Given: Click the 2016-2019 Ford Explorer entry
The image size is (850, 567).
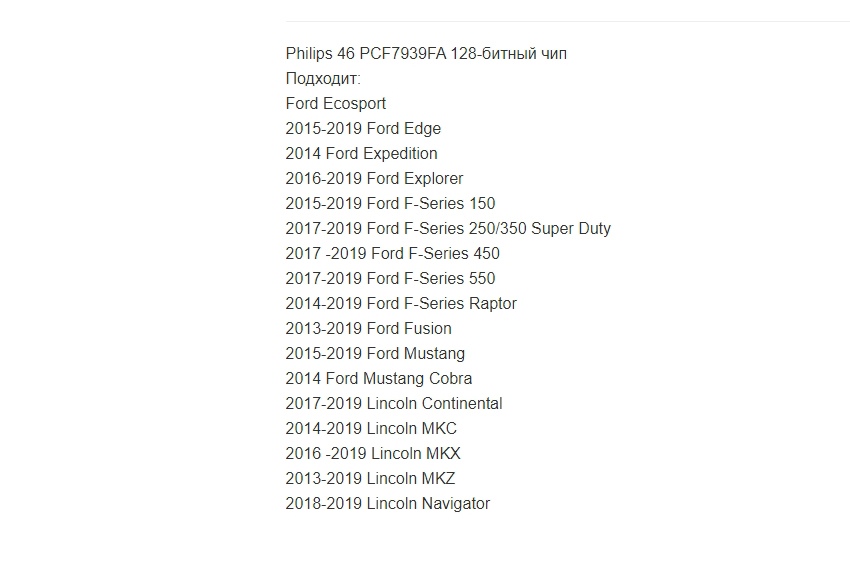Looking at the screenshot, I should (375, 178).
